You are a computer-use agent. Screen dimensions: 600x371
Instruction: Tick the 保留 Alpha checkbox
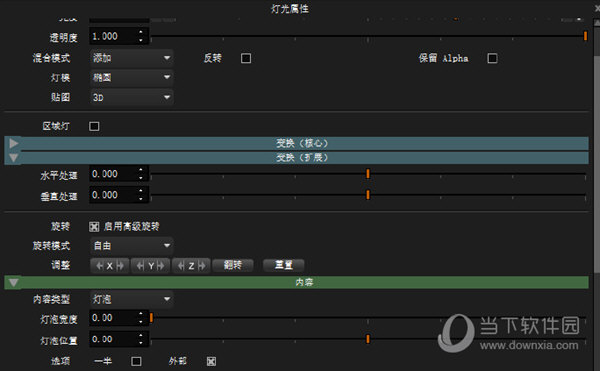click(492, 59)
